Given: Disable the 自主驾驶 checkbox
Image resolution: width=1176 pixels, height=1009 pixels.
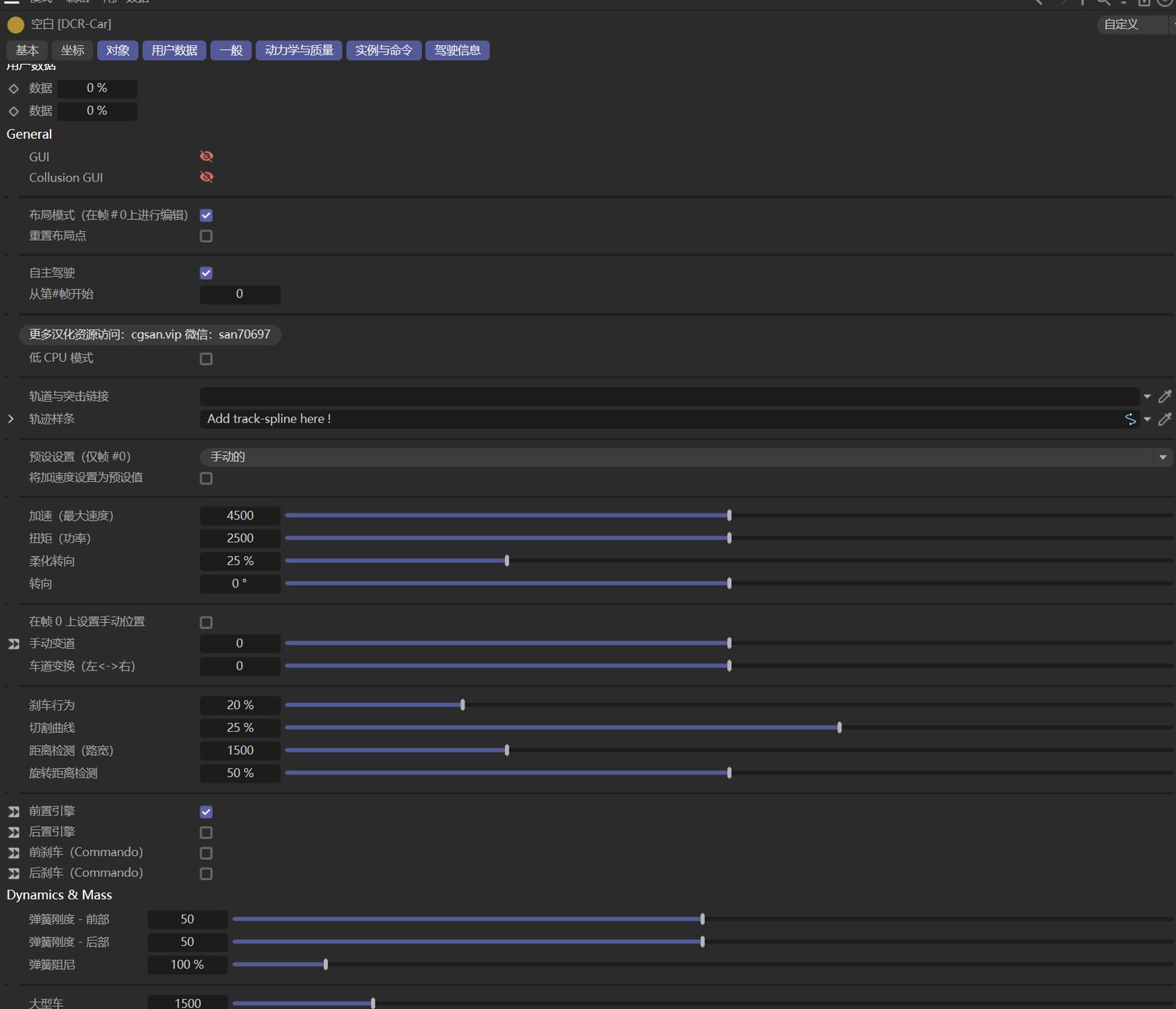Looking at the screenshot, I should click(206, 273).
